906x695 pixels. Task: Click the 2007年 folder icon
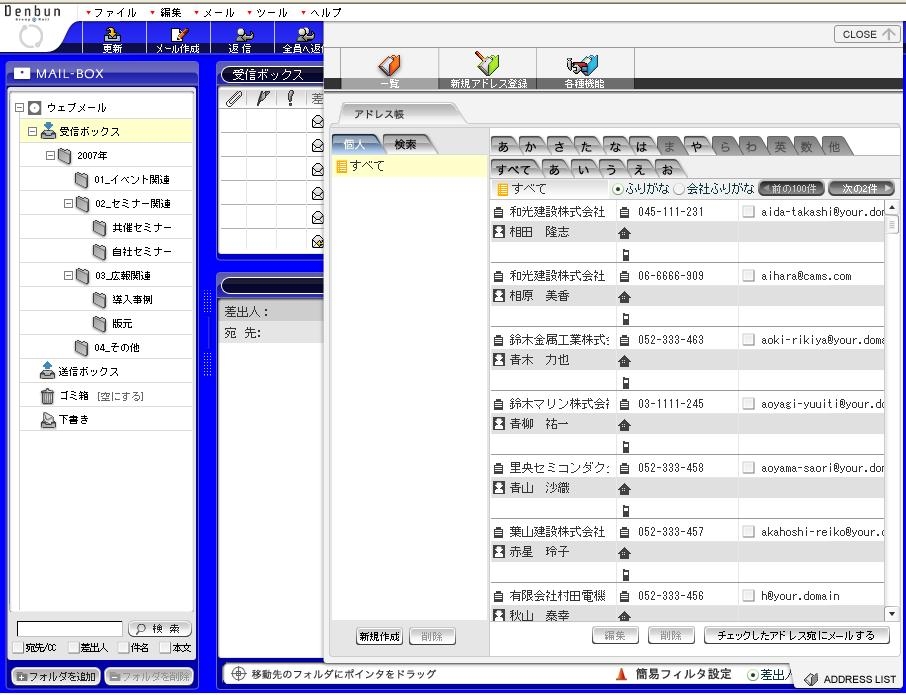coord(65,155)
